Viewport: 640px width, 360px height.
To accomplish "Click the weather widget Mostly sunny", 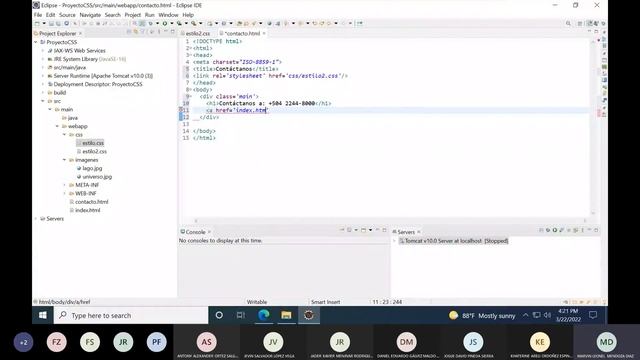I will pos(482,315).
